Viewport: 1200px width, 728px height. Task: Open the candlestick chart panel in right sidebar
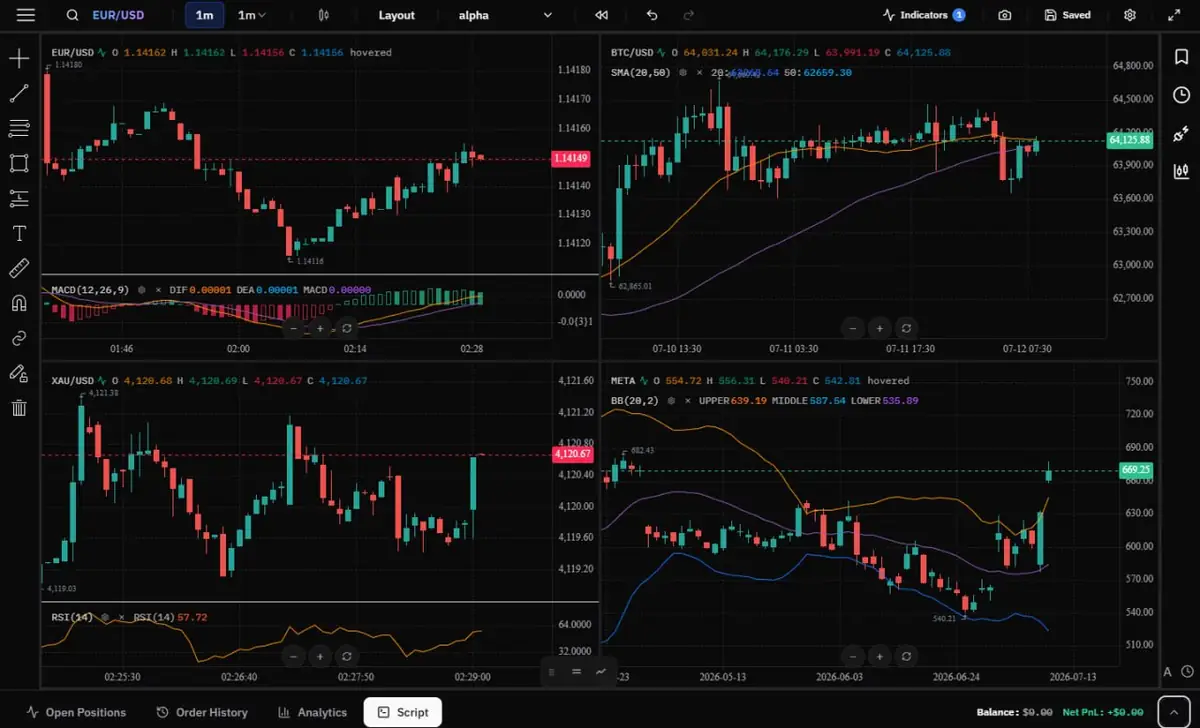coord(1181,170)
